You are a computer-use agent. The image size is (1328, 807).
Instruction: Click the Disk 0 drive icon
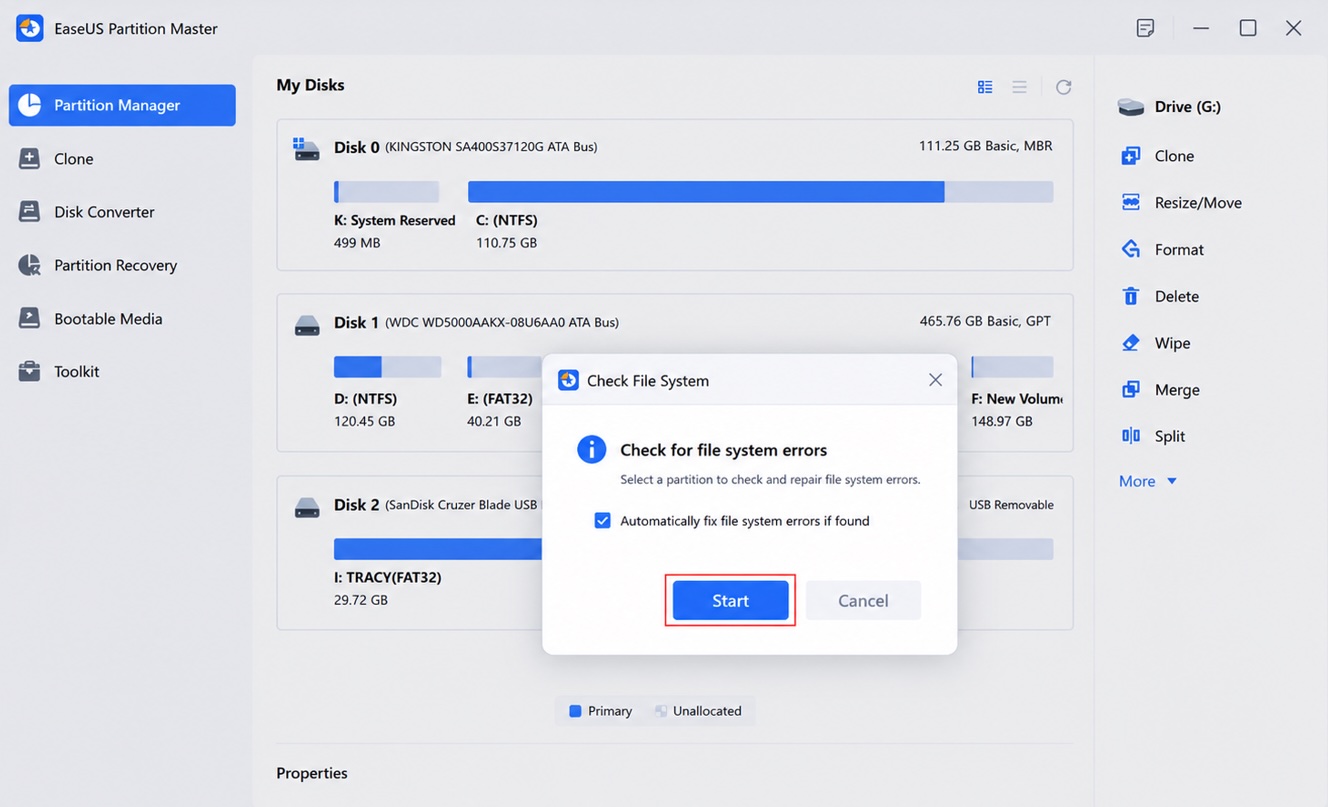(x=306, y=149)
